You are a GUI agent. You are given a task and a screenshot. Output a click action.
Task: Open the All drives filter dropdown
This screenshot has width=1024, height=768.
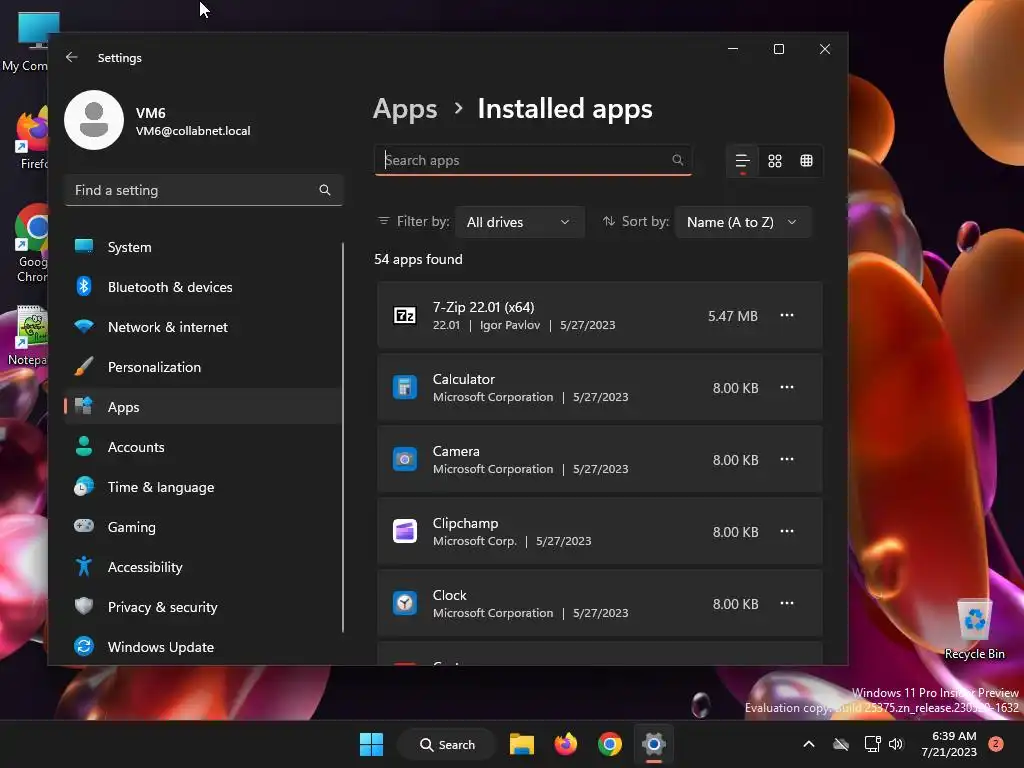pyautogui.click(x=519, y=222)
